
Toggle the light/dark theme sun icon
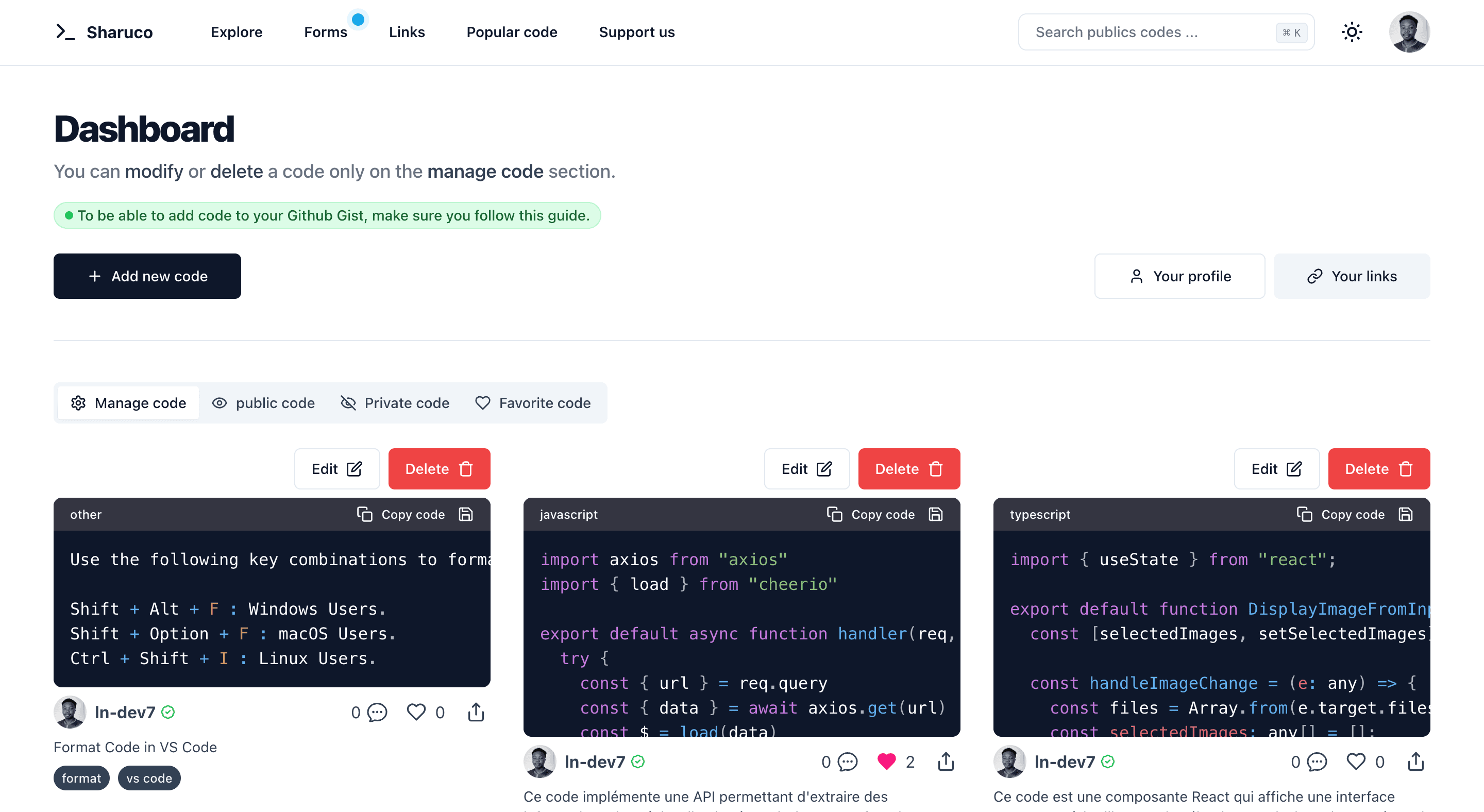1351,32
